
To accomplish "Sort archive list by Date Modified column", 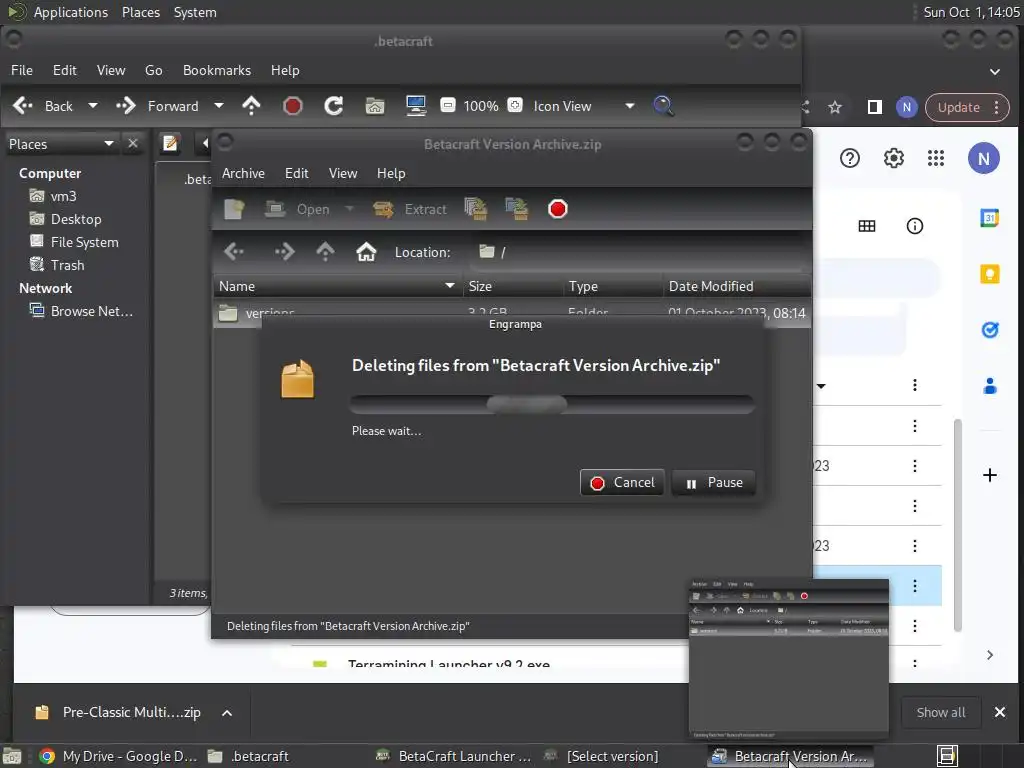I will (x=736, y=286).
